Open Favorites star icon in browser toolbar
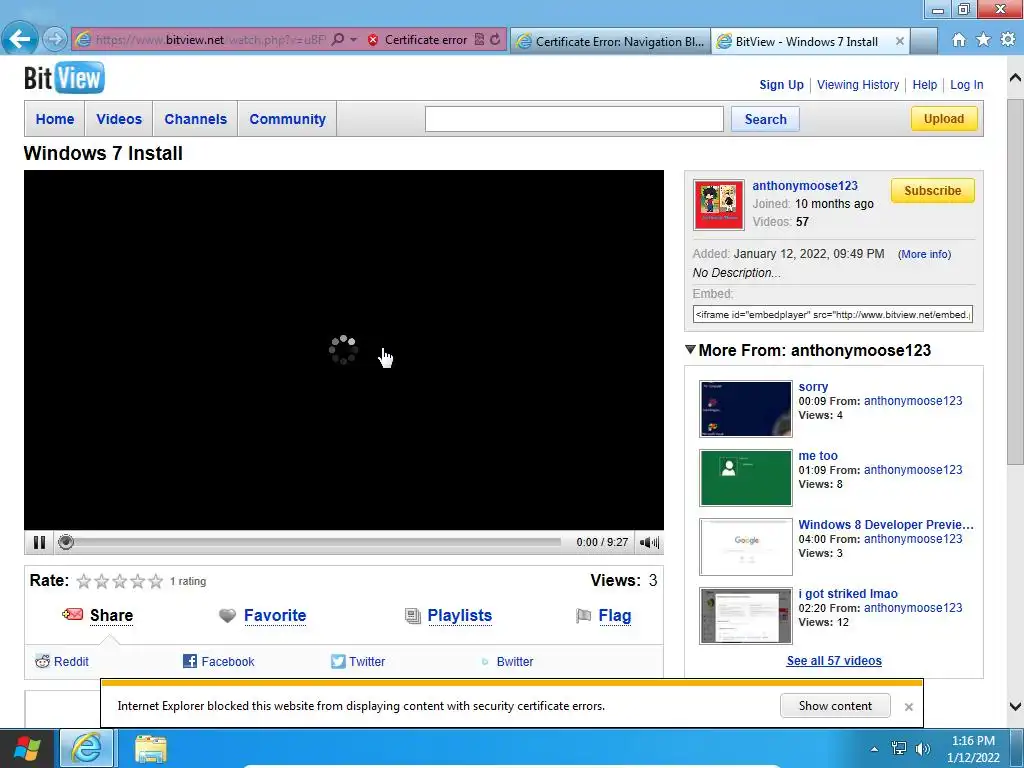The width and height of the screenshot is (1024, 768). pyautogui.click(x=983, y=40)
